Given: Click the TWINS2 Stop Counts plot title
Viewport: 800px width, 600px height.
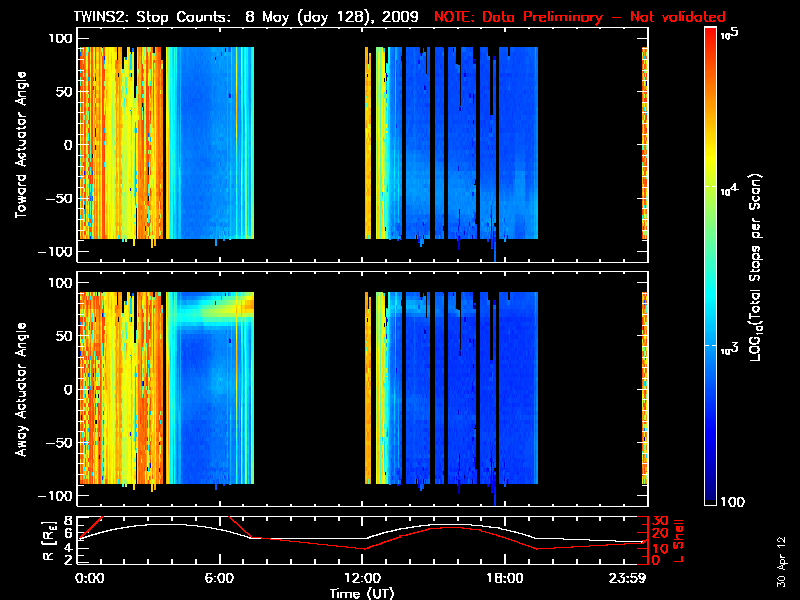Looking at the screenshot, I should 246,17.
